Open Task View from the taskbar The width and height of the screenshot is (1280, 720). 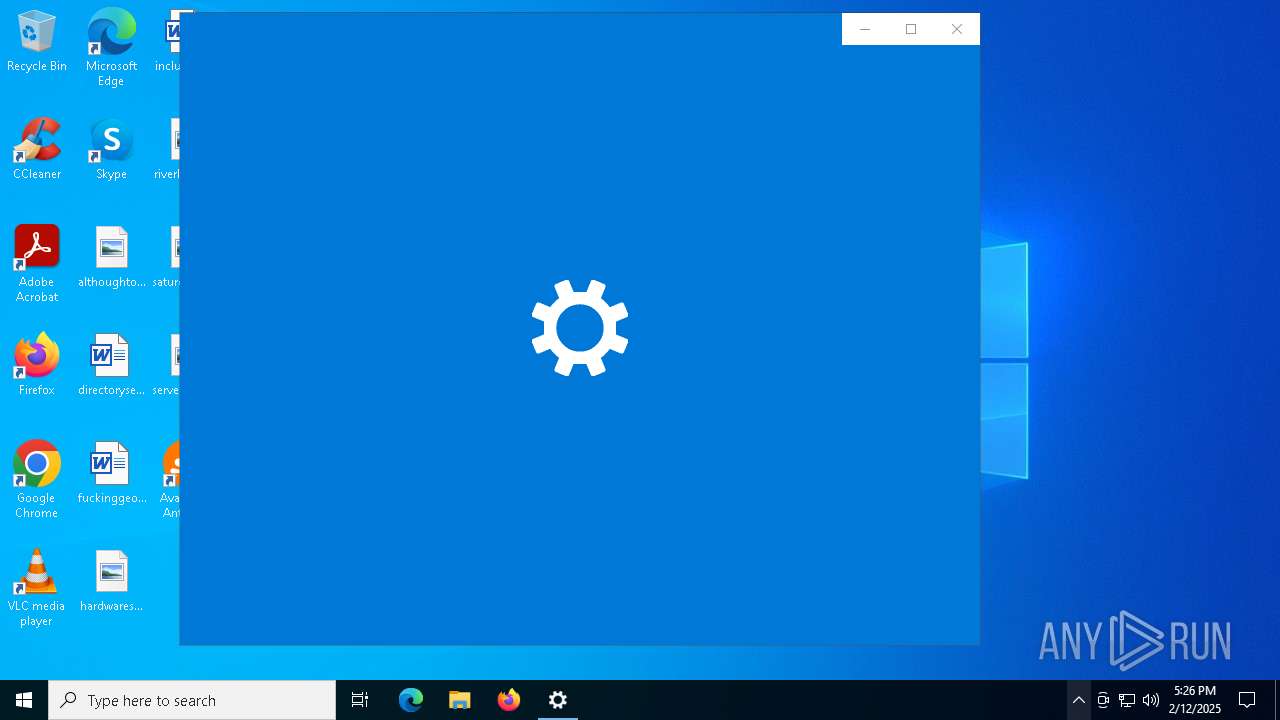point(360,700)
